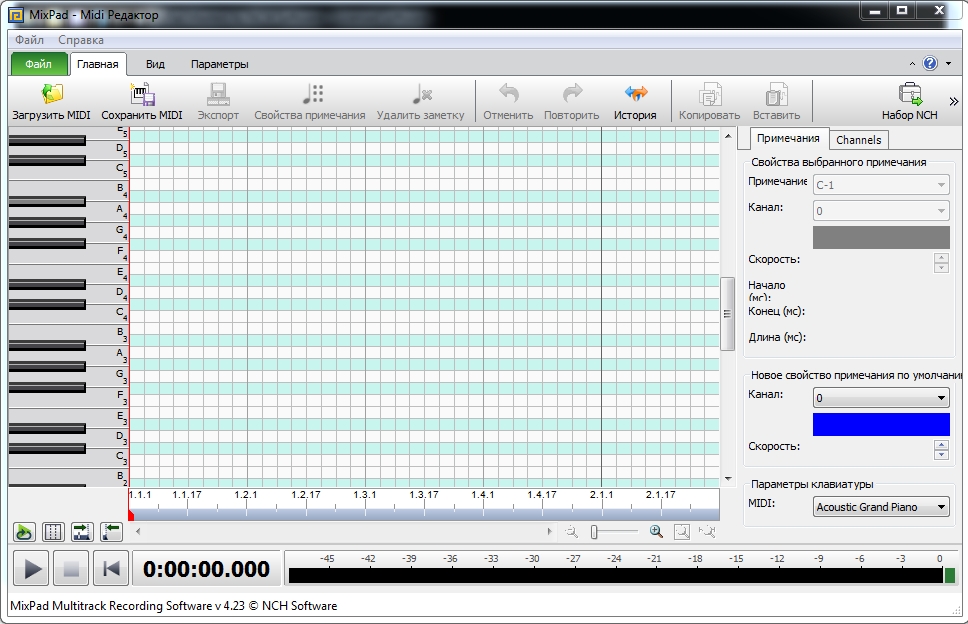
Task: Click the Загрузить MIDI toolbar button
Action: pos(51,102)
